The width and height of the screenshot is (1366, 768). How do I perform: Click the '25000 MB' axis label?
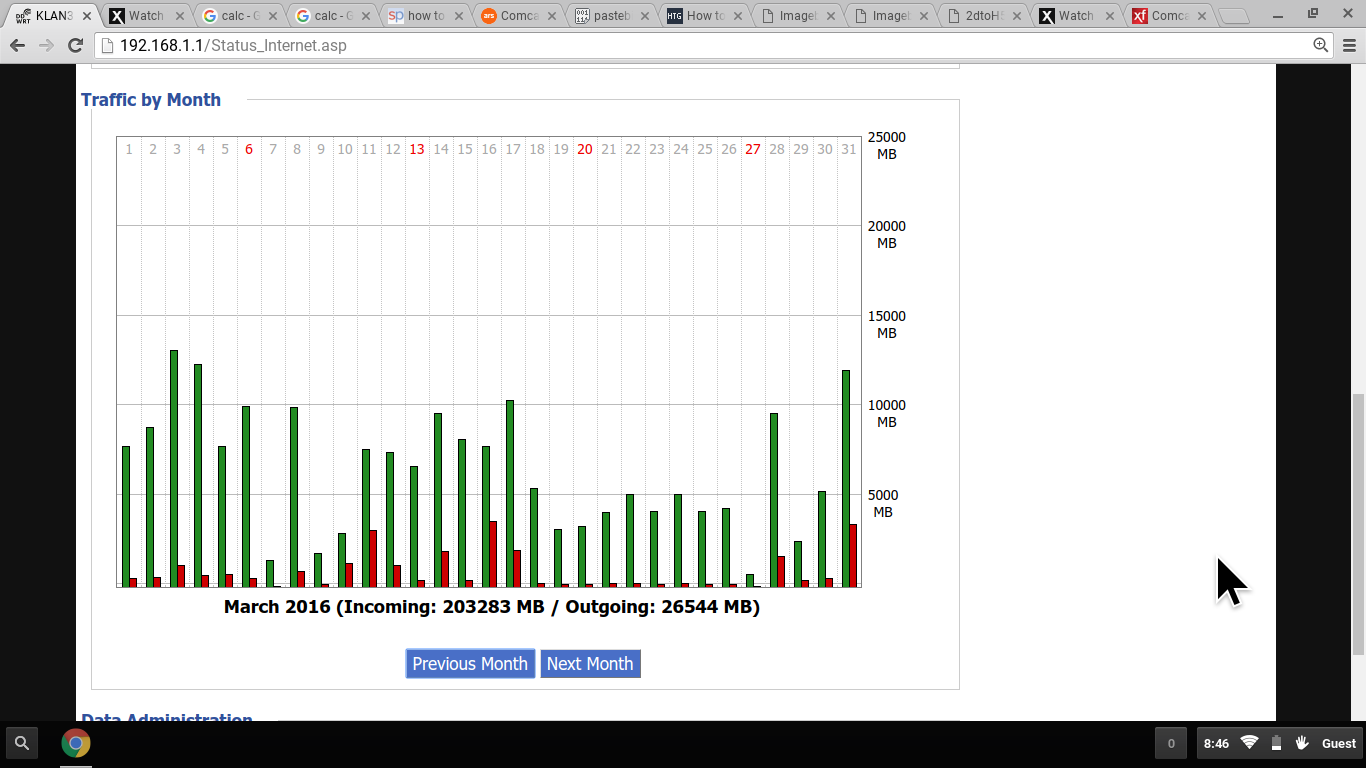[886, 146]
